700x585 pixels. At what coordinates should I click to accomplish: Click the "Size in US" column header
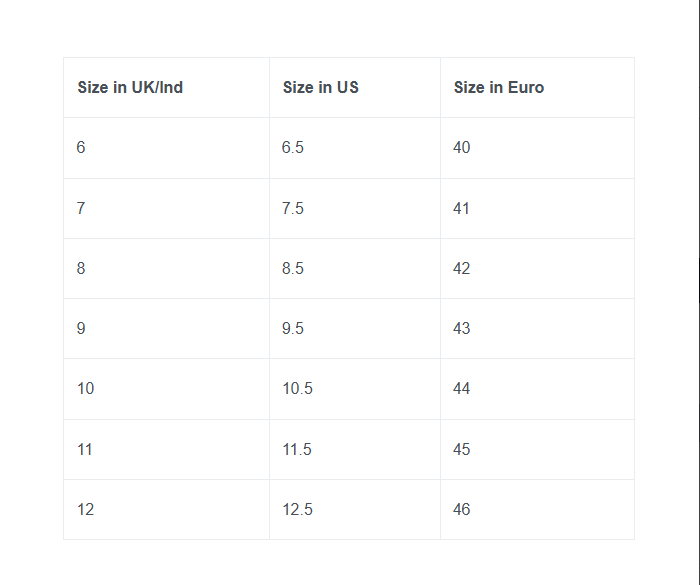320,88
